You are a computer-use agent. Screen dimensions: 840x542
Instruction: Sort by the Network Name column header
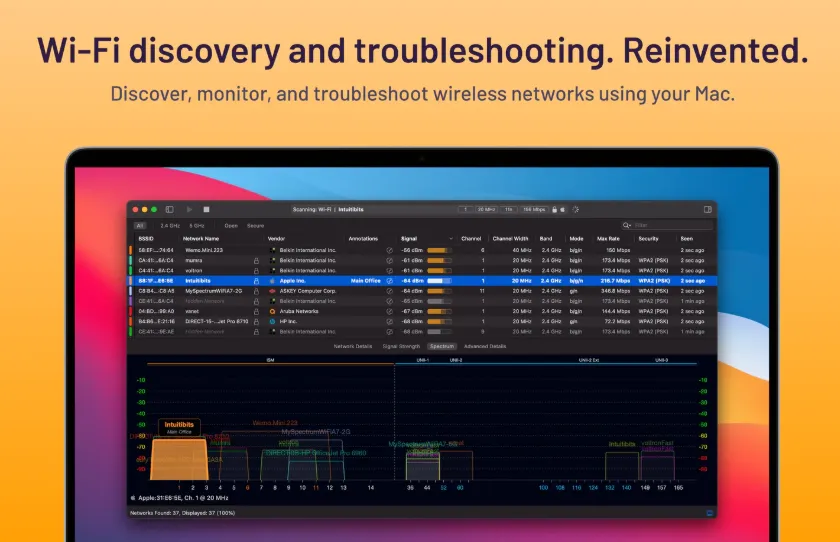coord(201,239)
